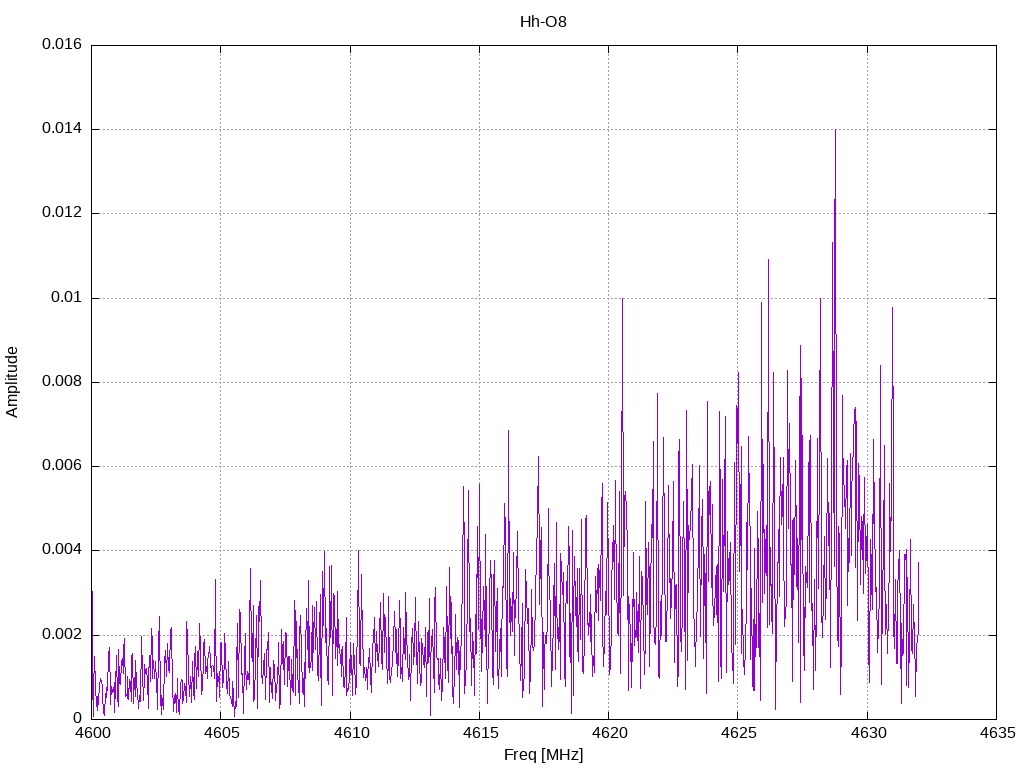
Task: Select the 0.014 y-axis tick label
Action: (x=62, y=129)
